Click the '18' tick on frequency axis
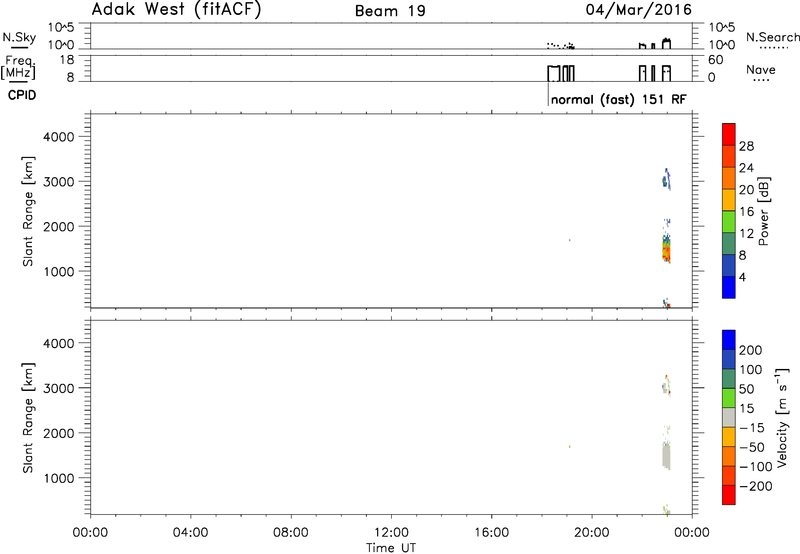Viewport: 800px width, 554px height. 66,60
